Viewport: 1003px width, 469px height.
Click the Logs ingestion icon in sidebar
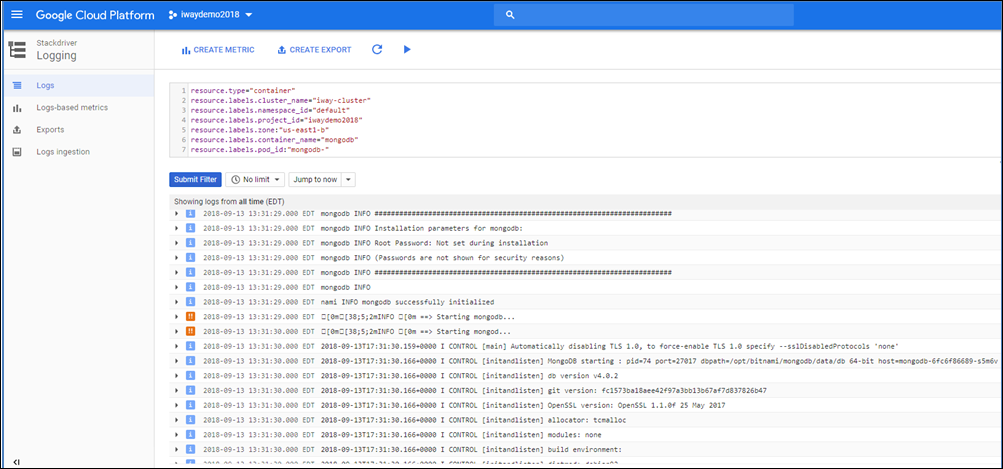[17, 152]
